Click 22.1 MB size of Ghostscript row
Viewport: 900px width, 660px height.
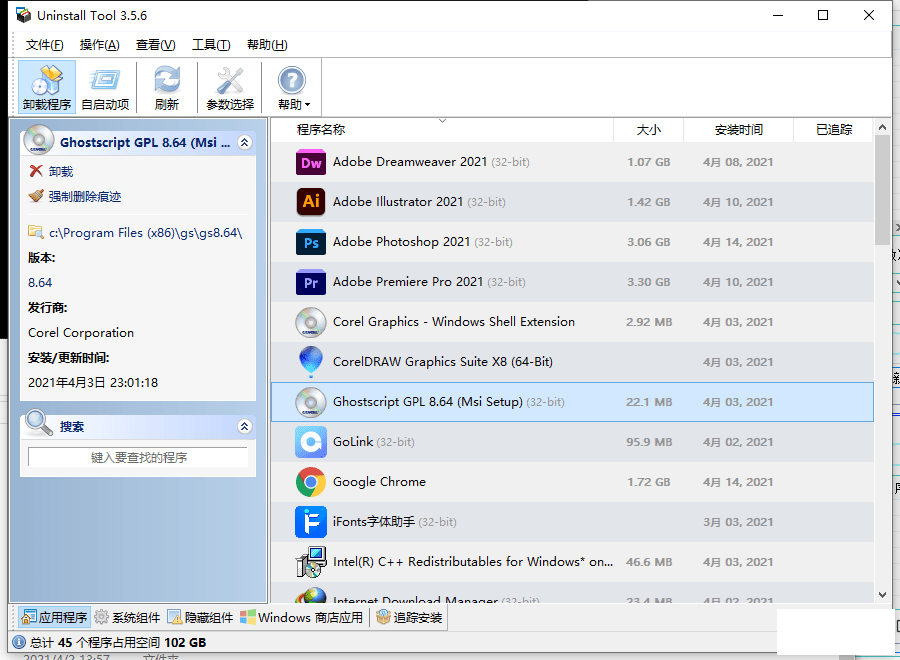649,402
